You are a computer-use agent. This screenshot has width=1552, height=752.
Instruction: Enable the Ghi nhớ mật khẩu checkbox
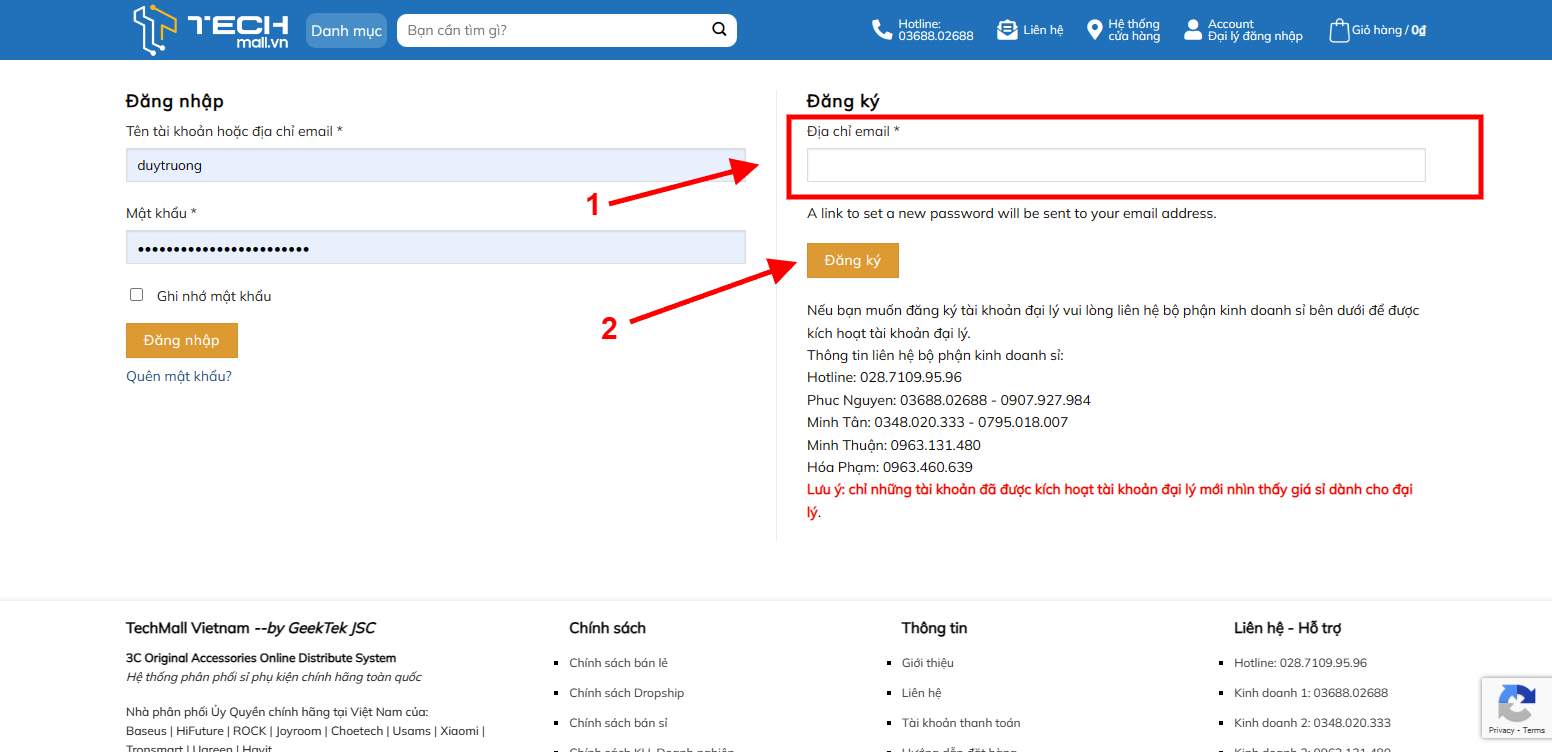[137, 295]
